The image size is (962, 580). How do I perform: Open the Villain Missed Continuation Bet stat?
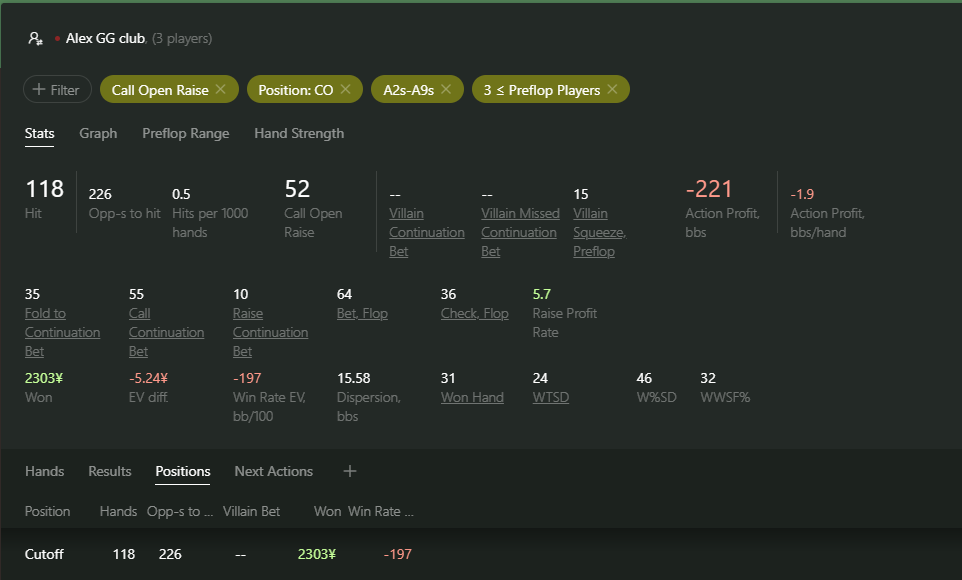pos(520,232)
